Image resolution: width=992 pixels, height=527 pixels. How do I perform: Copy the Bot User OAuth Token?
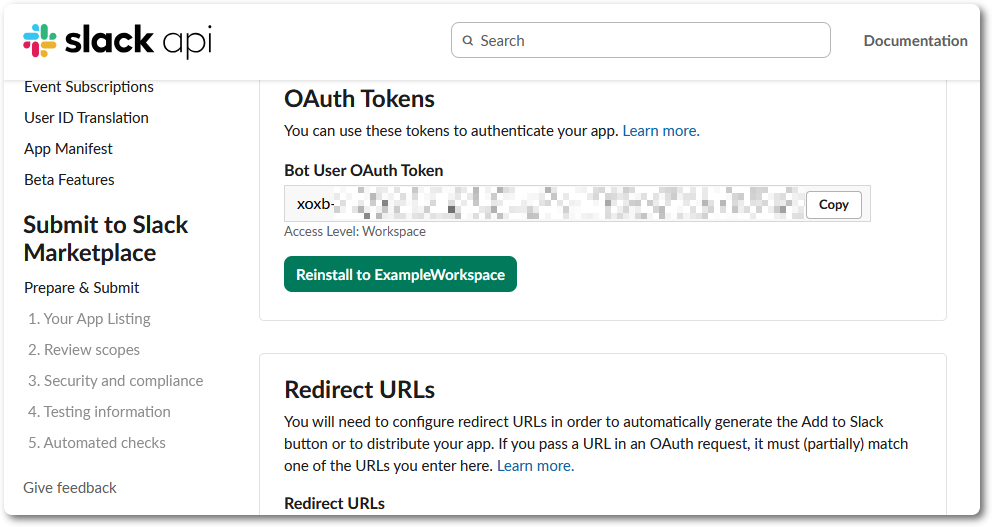click(833, 204)
